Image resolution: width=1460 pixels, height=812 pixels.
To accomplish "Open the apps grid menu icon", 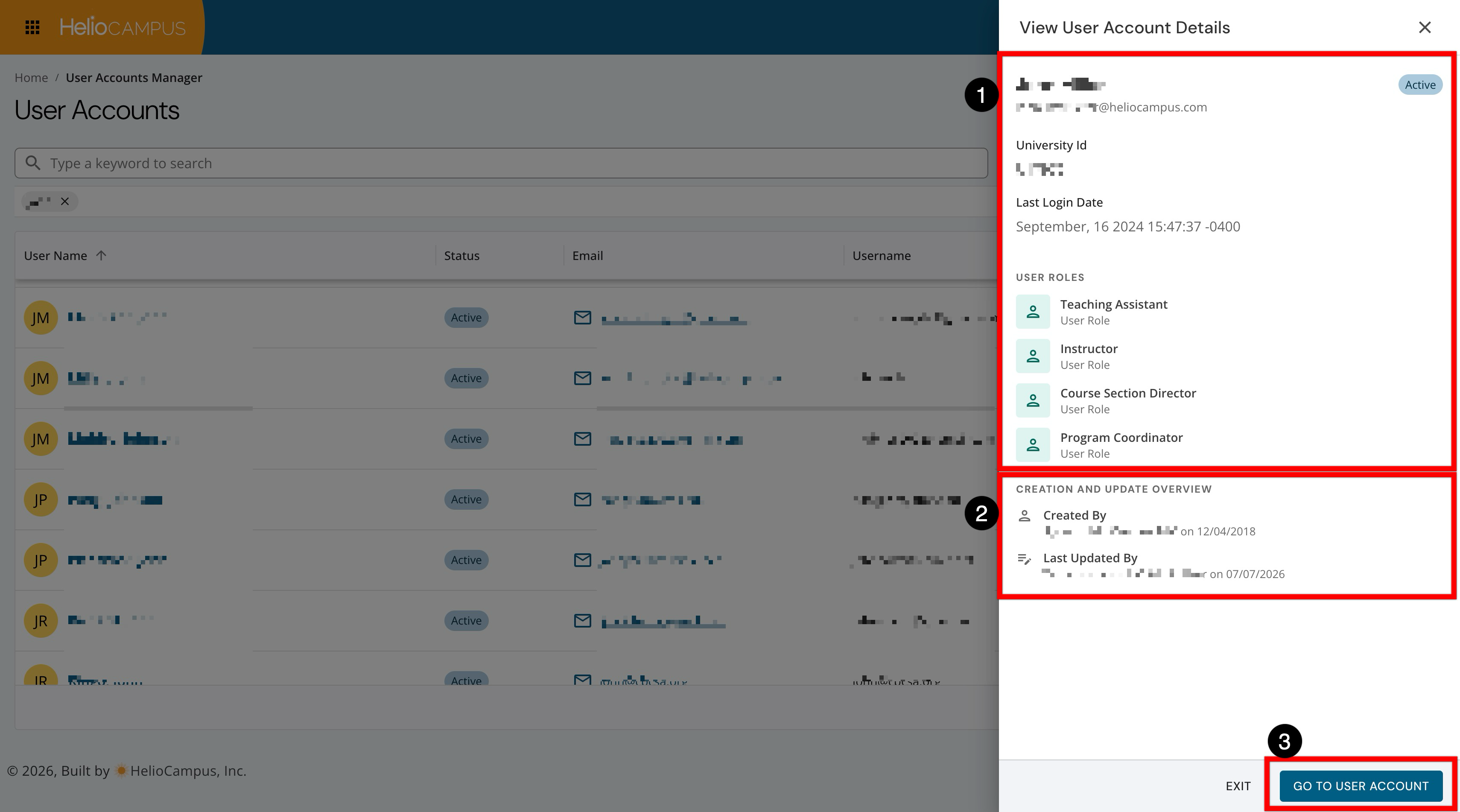I will click(x=32, y=27).
